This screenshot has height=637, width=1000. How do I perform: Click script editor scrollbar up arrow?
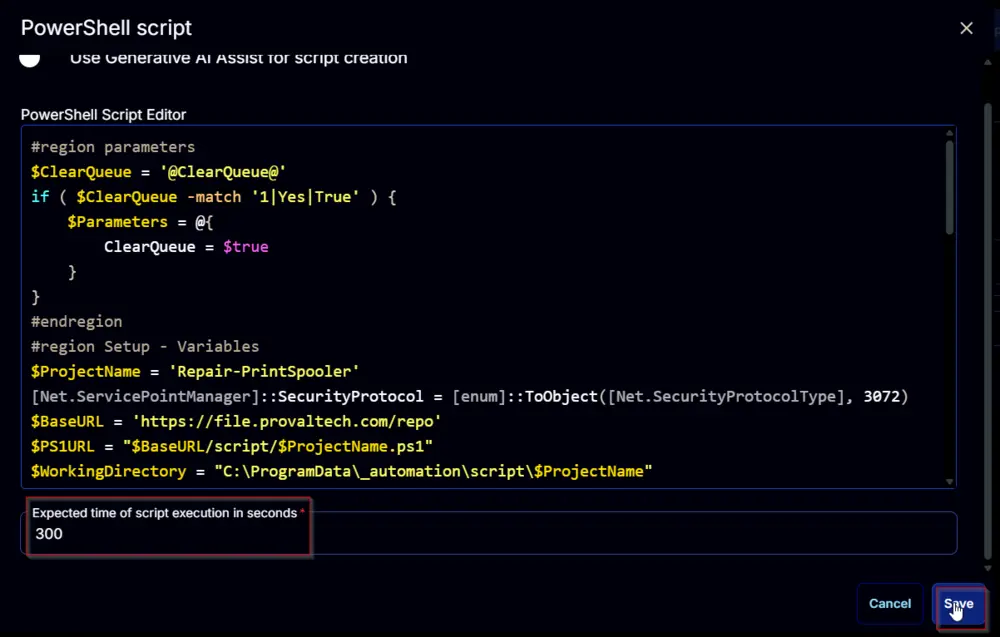point(950,133)
